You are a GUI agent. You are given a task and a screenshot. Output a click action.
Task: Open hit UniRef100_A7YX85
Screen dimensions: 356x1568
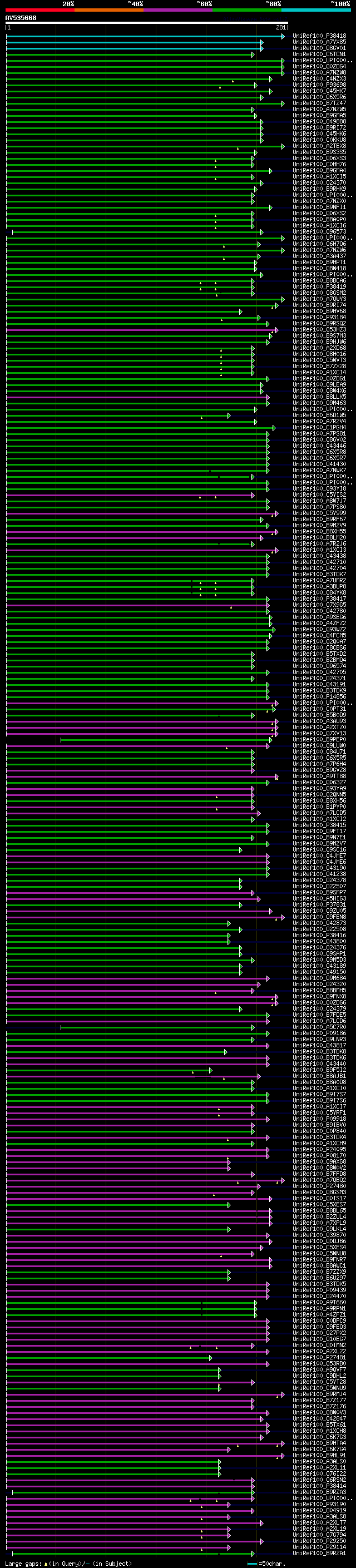tap(319, 42)
